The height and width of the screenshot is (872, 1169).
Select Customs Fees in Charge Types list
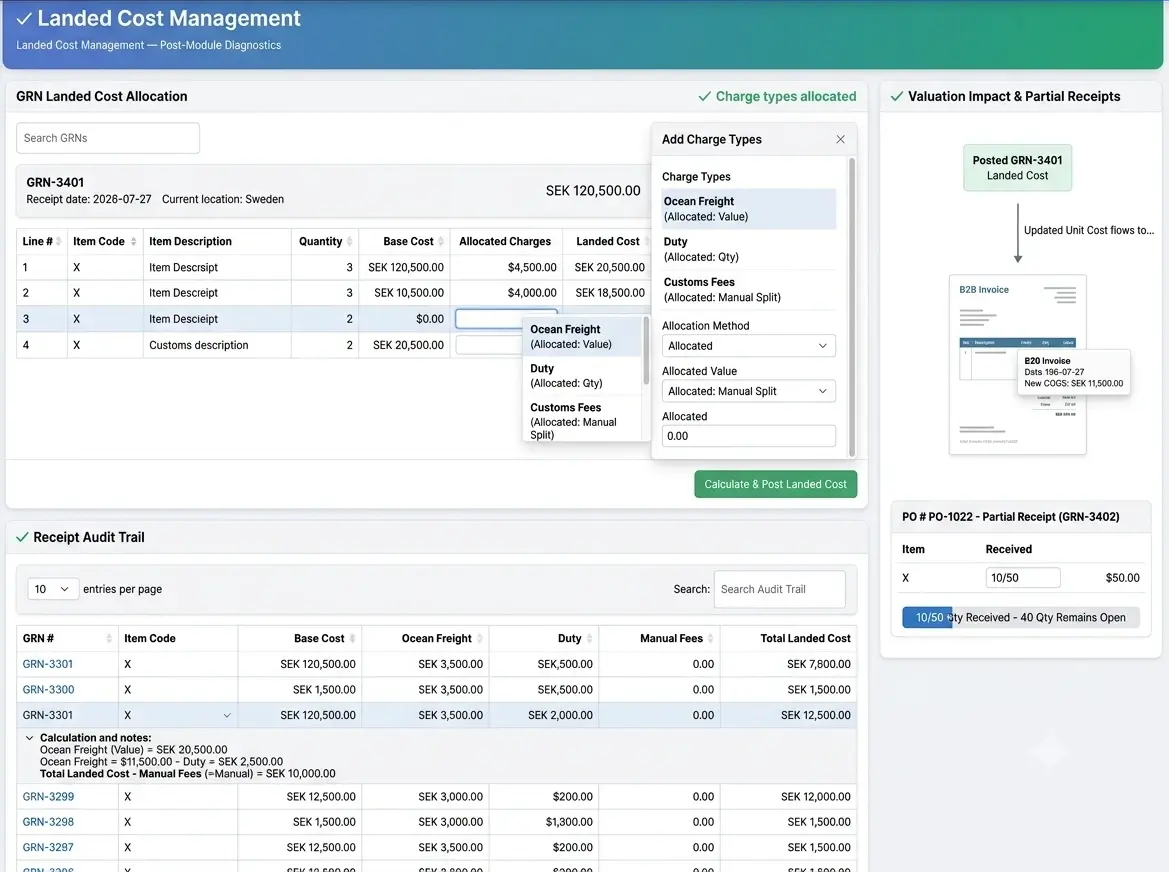[749, 289]
